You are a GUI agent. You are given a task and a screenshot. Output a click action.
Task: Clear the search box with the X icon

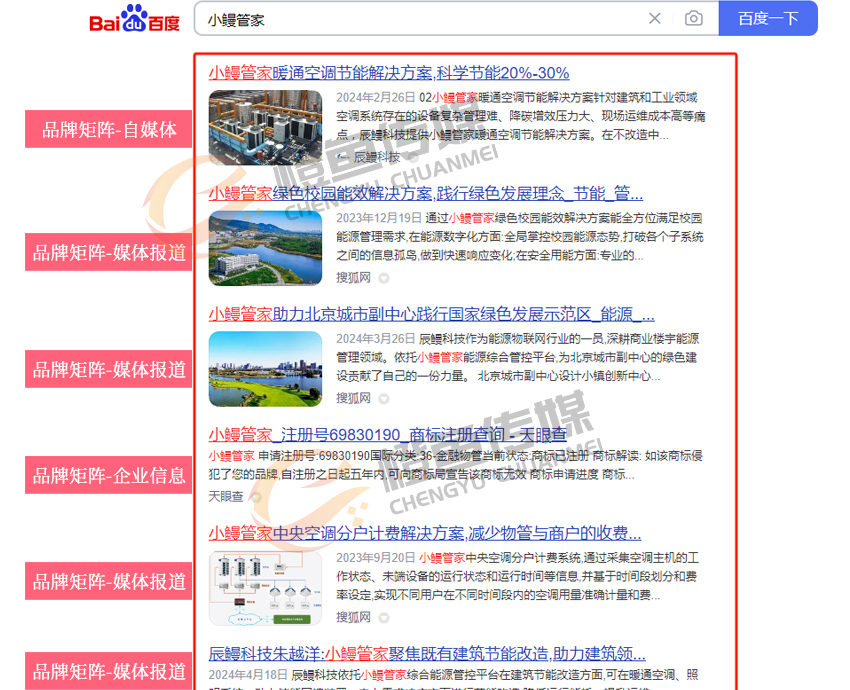[655, 18]
